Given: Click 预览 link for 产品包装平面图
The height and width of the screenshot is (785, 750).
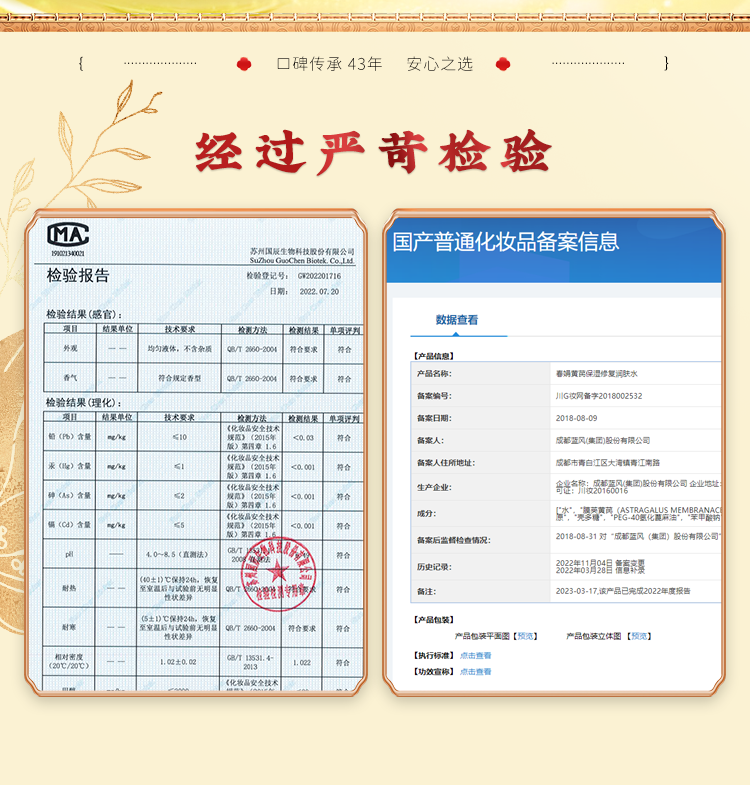Looking at the screenshot, I should coord(525,636).
